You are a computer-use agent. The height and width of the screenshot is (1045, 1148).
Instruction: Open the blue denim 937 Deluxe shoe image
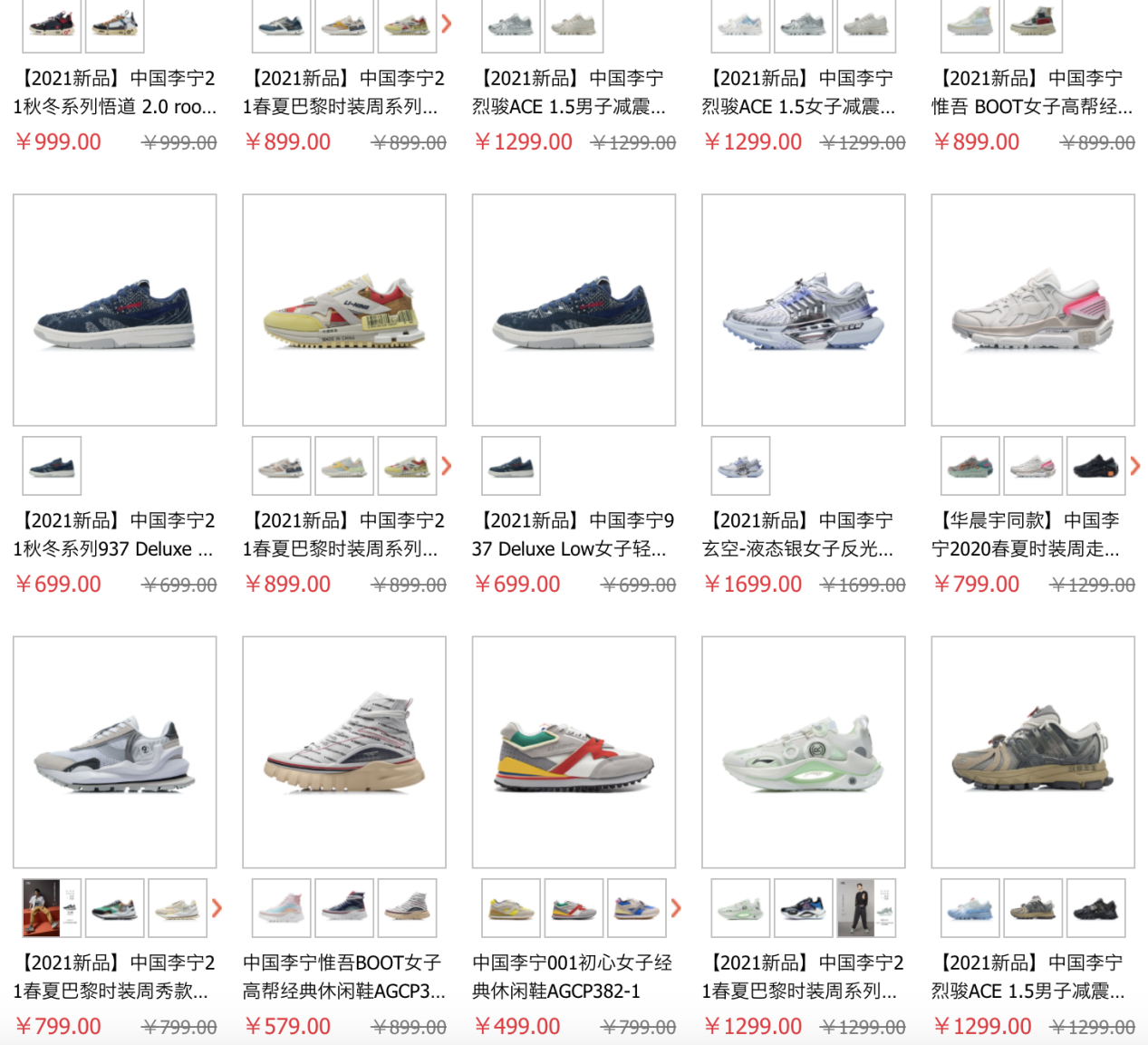pos(115,310)
